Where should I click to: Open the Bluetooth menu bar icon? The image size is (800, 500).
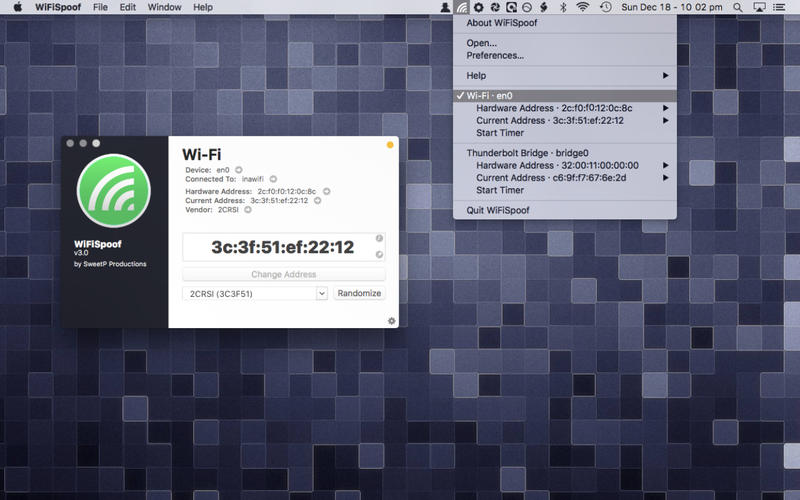click(x=563, y=7)
